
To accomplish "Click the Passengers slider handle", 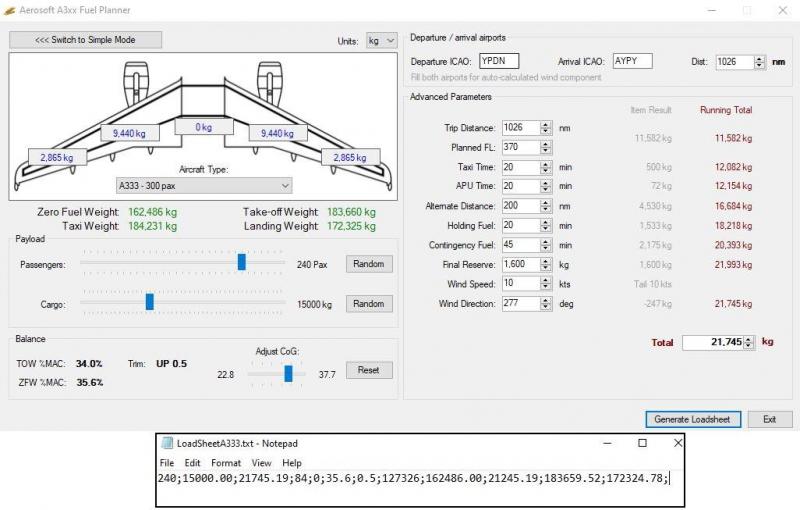I will (x=242, y=262).
